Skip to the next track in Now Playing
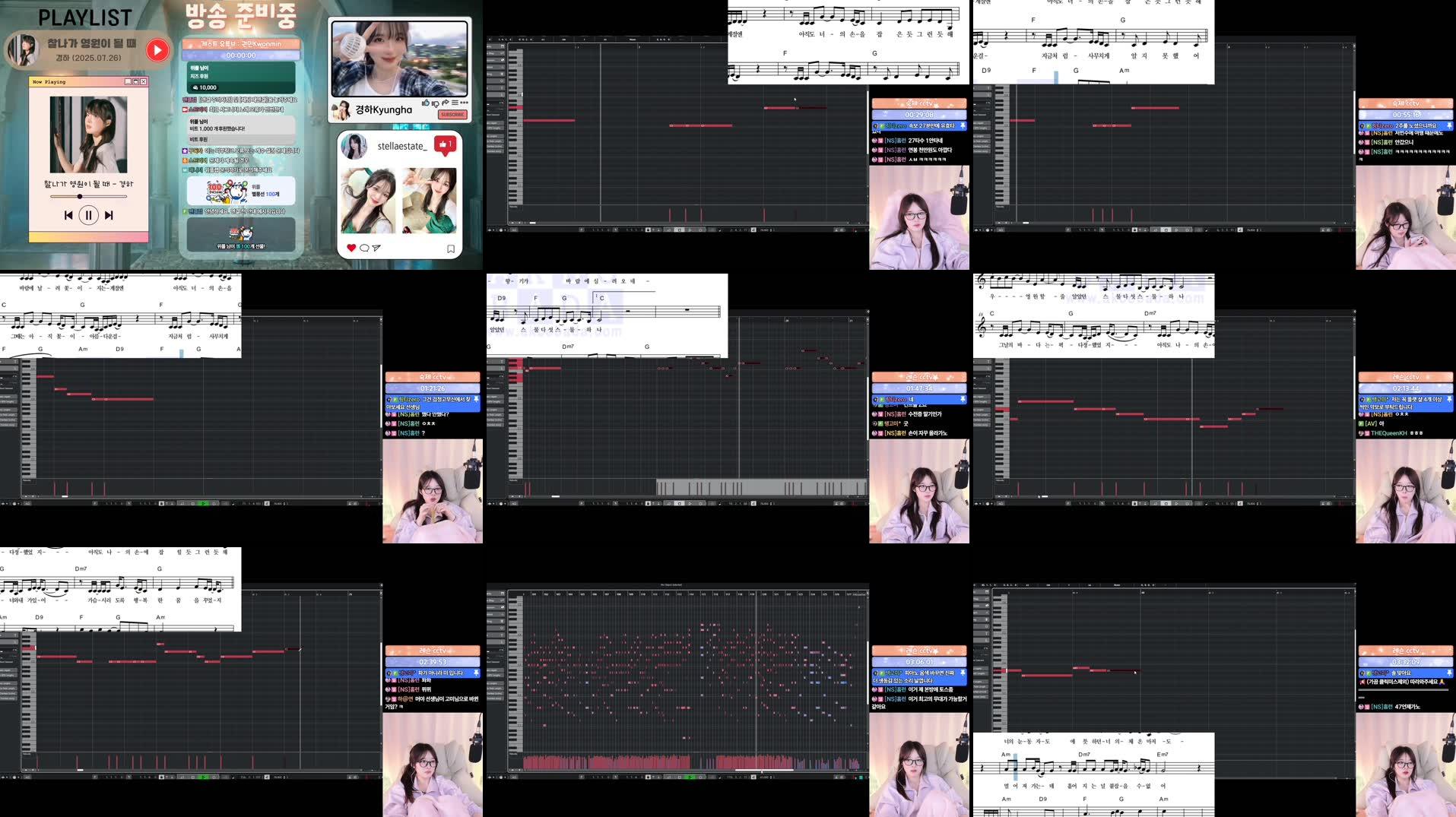The height and width of the screenshot is (817, 1456). [x=109, y=215]
